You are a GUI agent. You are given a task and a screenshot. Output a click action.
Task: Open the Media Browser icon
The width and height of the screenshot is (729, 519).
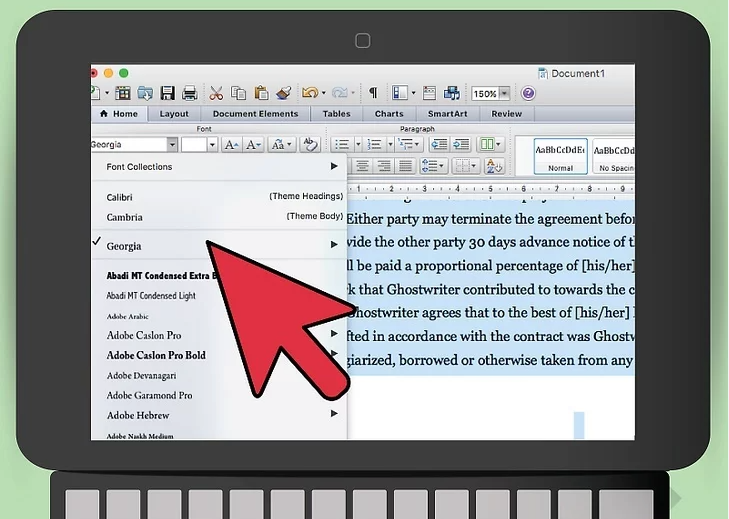(x=451, y=93)
